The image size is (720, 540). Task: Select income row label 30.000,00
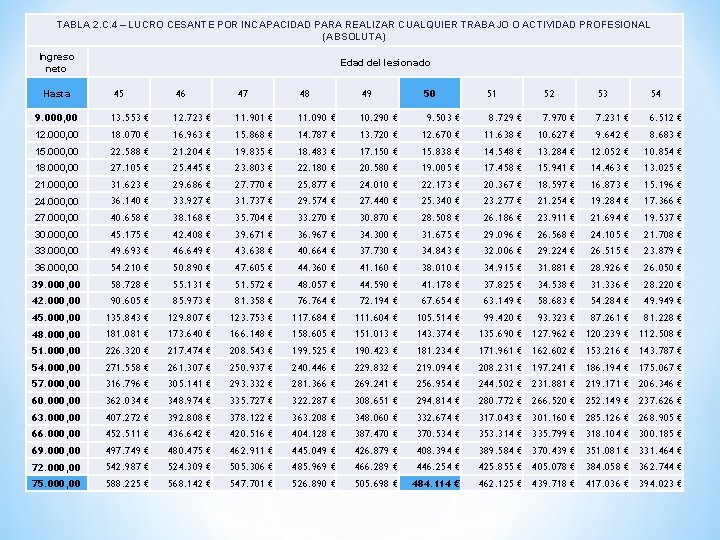click(56, 235)
